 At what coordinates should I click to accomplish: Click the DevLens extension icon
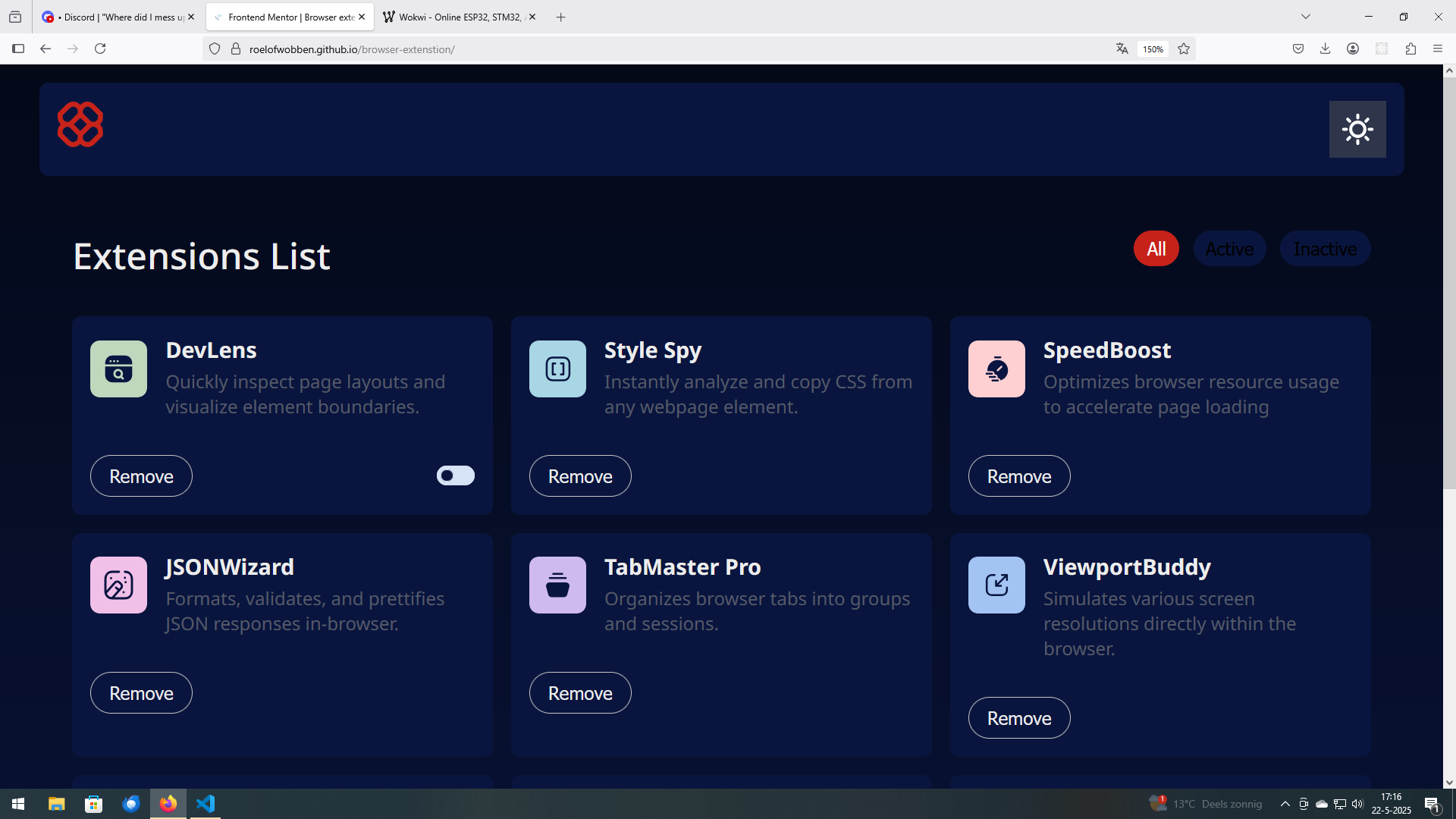(118, 369)
